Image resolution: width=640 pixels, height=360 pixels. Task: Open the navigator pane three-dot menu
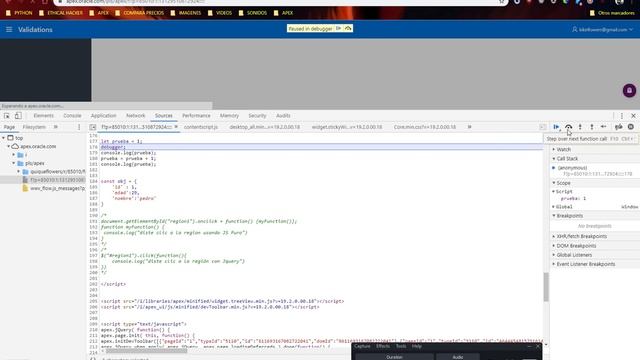pyautogui.click(x=79, y=127)
